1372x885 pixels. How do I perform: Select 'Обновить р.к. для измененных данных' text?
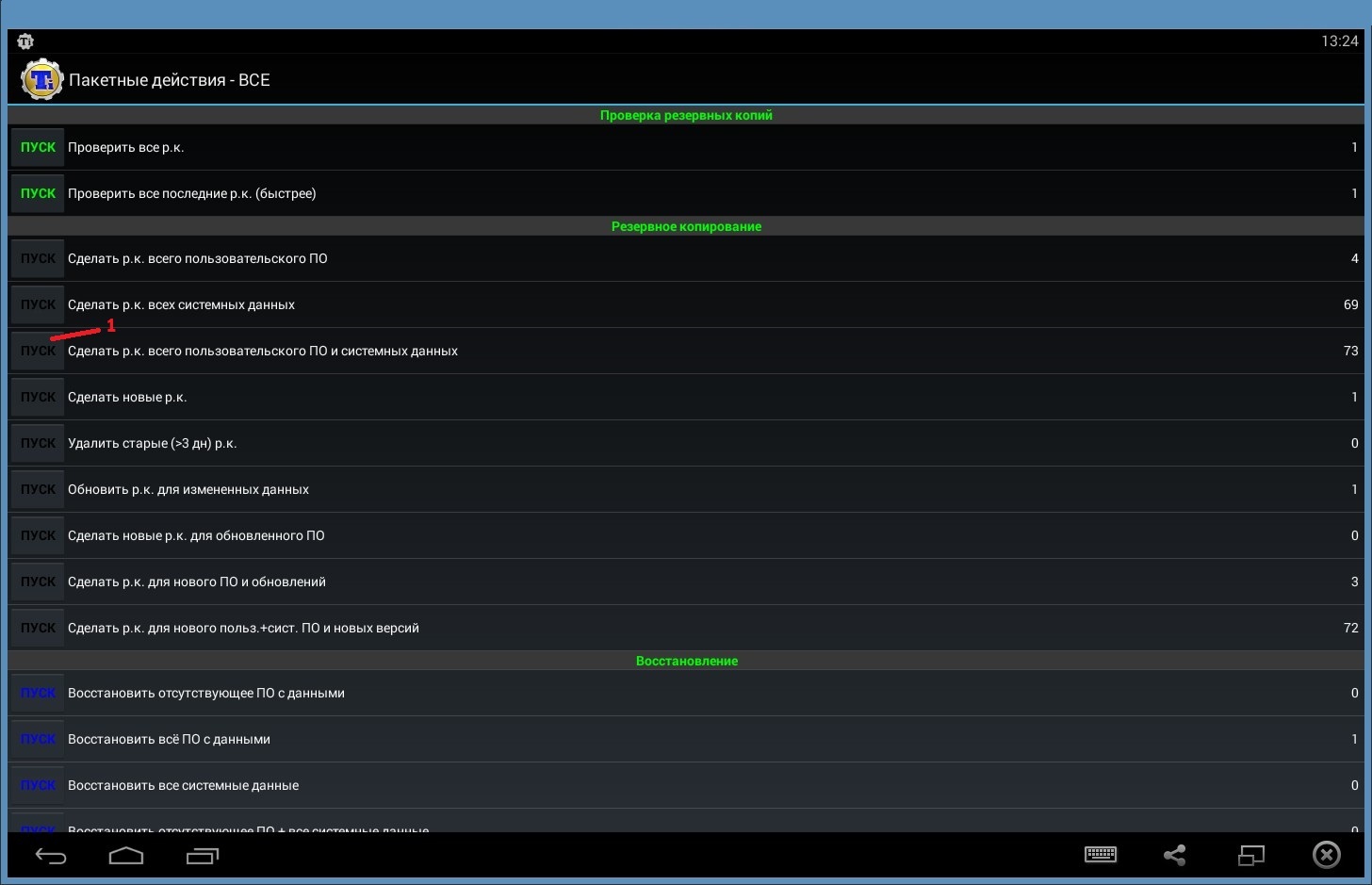[x=188, y=489]
